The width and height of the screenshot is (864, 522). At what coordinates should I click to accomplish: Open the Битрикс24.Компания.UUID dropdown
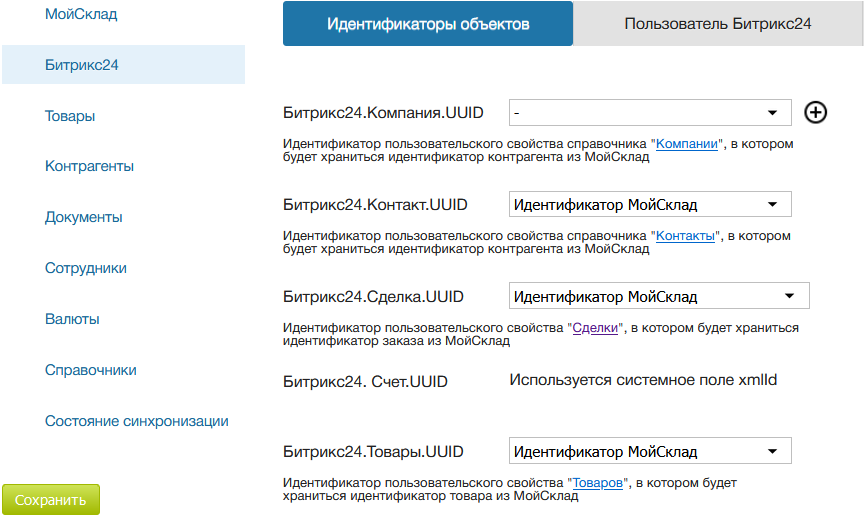point(650,113)
